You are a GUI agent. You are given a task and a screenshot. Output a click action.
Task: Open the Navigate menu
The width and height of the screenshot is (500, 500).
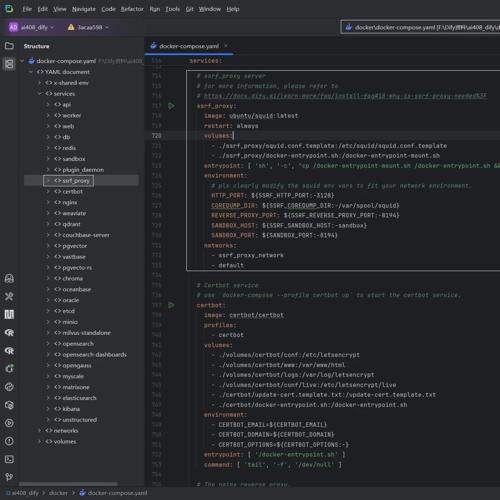pyautogui.click(x=84, y=9)
